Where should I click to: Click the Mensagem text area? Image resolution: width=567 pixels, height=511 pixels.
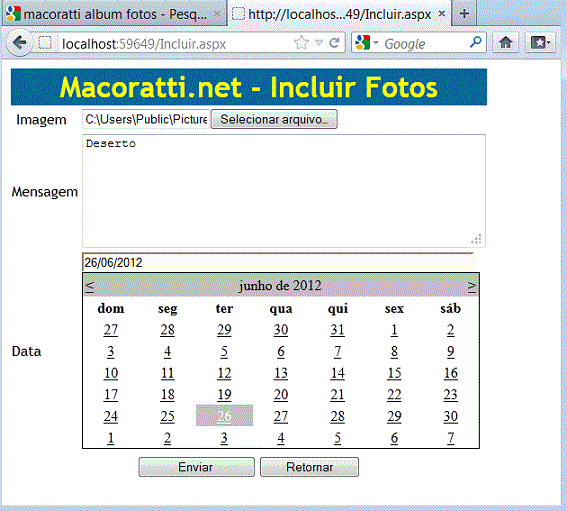[x=284, y=191]
